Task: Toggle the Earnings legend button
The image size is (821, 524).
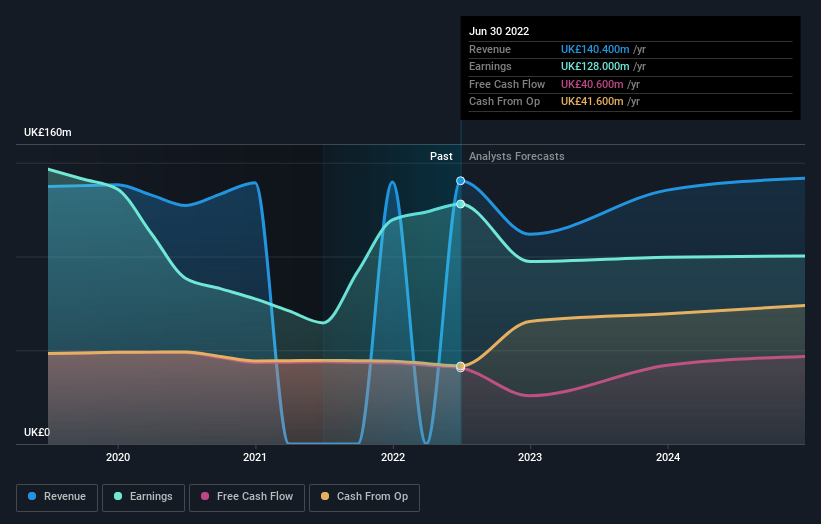Action: click(x=143, y=497)
